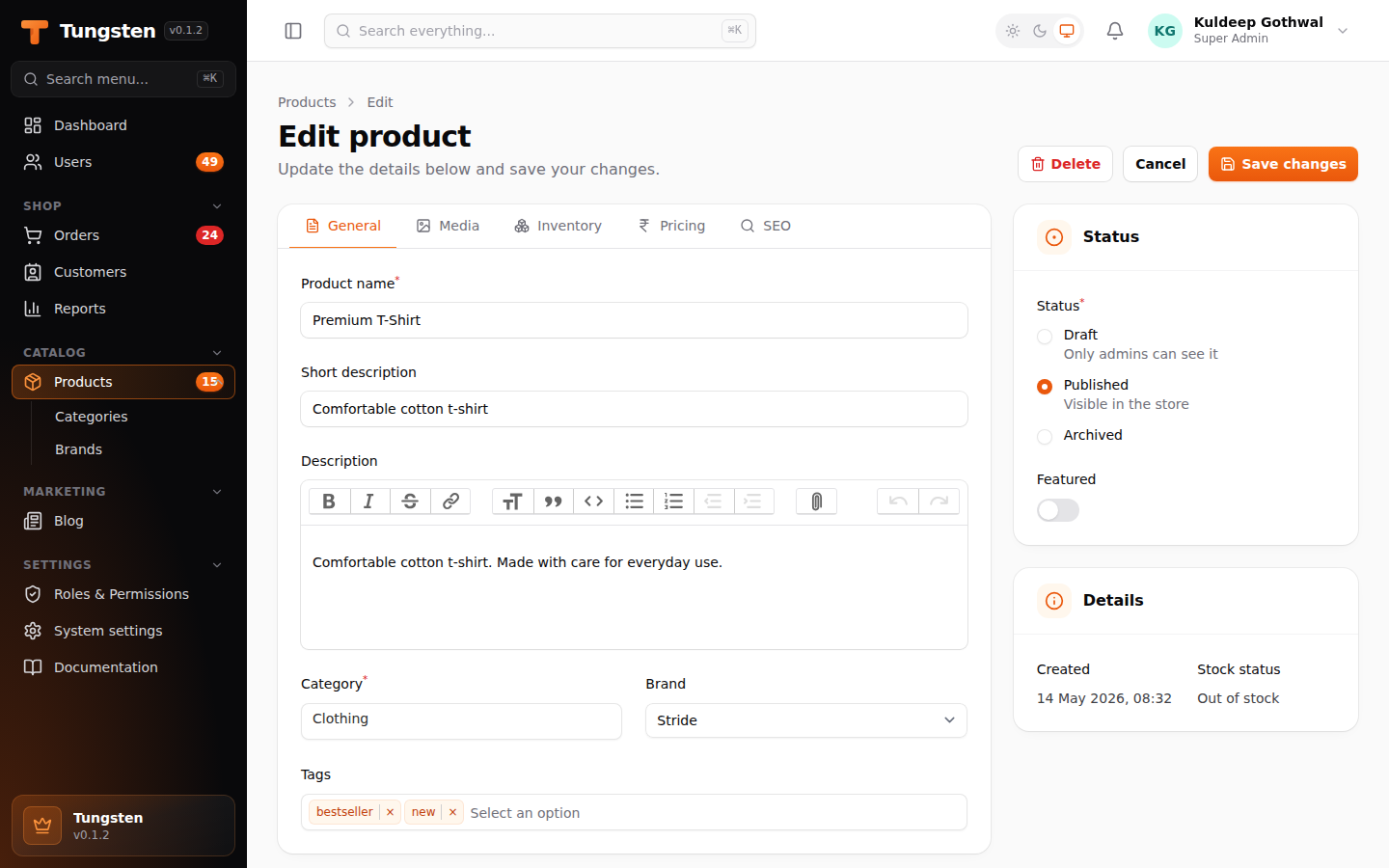Click the Delete product button

[1065, 164]
